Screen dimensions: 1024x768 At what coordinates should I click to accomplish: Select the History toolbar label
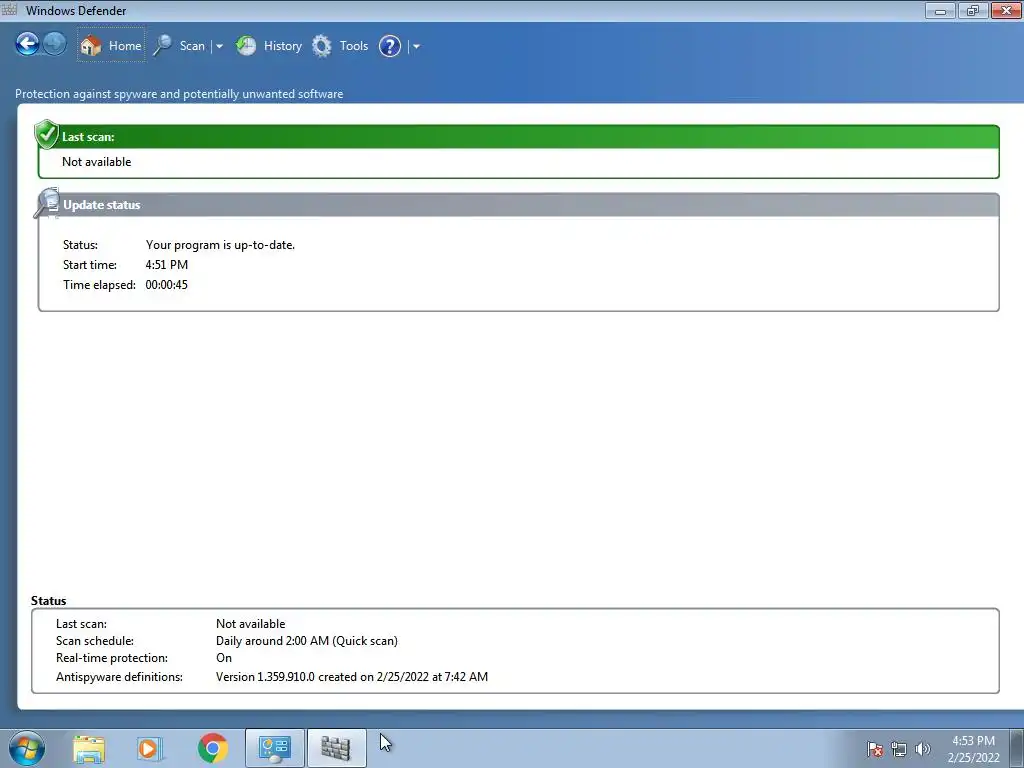pos(283,46)
